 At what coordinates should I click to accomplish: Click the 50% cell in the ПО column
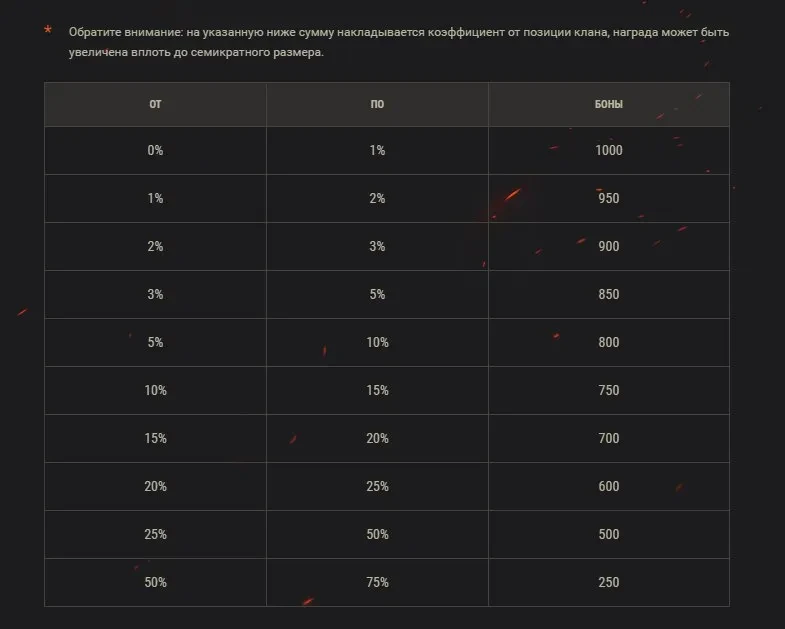tap(377, 534)
